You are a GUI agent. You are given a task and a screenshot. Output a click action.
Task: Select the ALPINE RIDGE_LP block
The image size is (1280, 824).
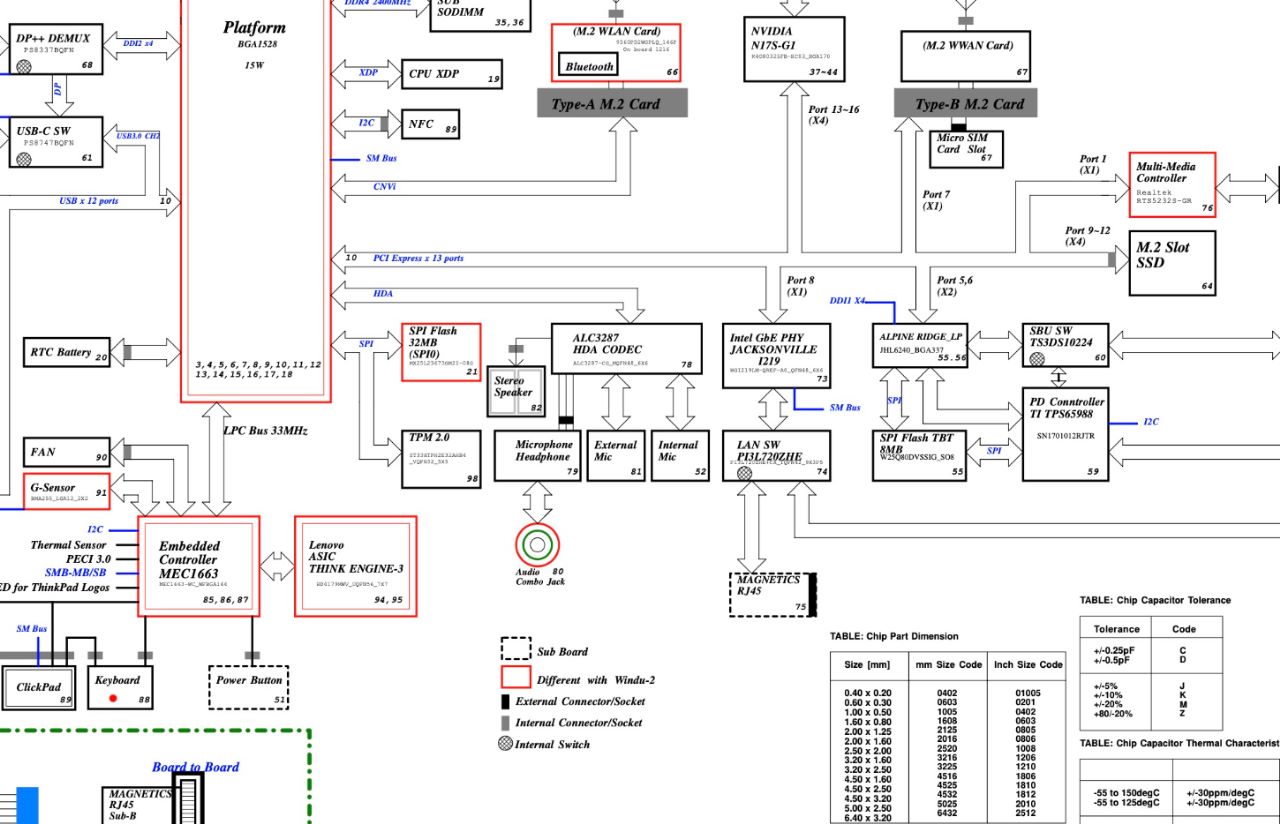click(920, 345)
